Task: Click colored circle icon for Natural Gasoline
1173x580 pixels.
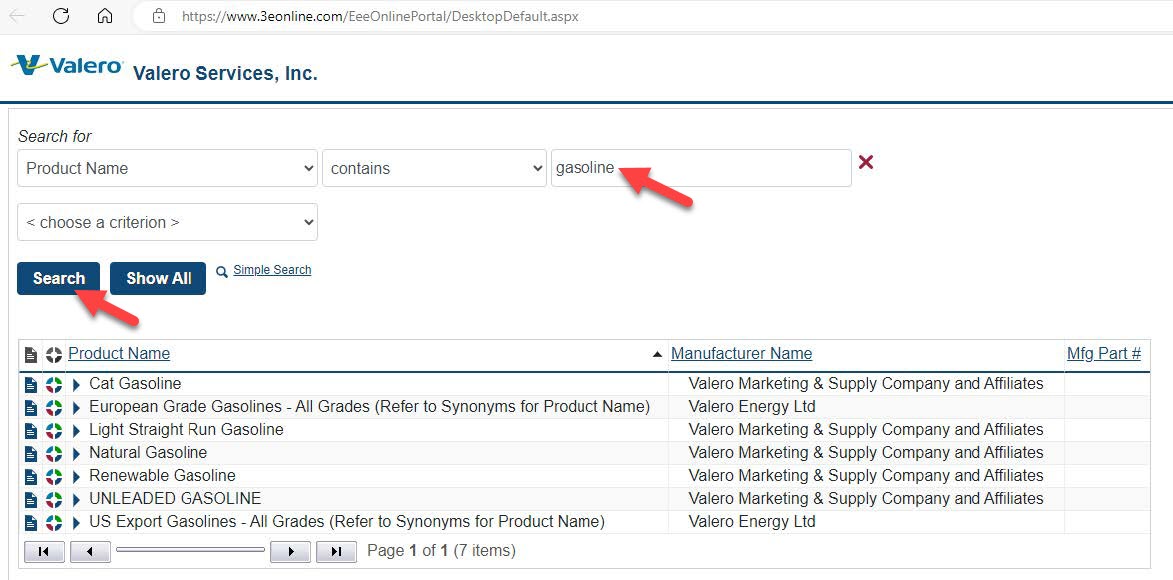Action: coord(54,454)
